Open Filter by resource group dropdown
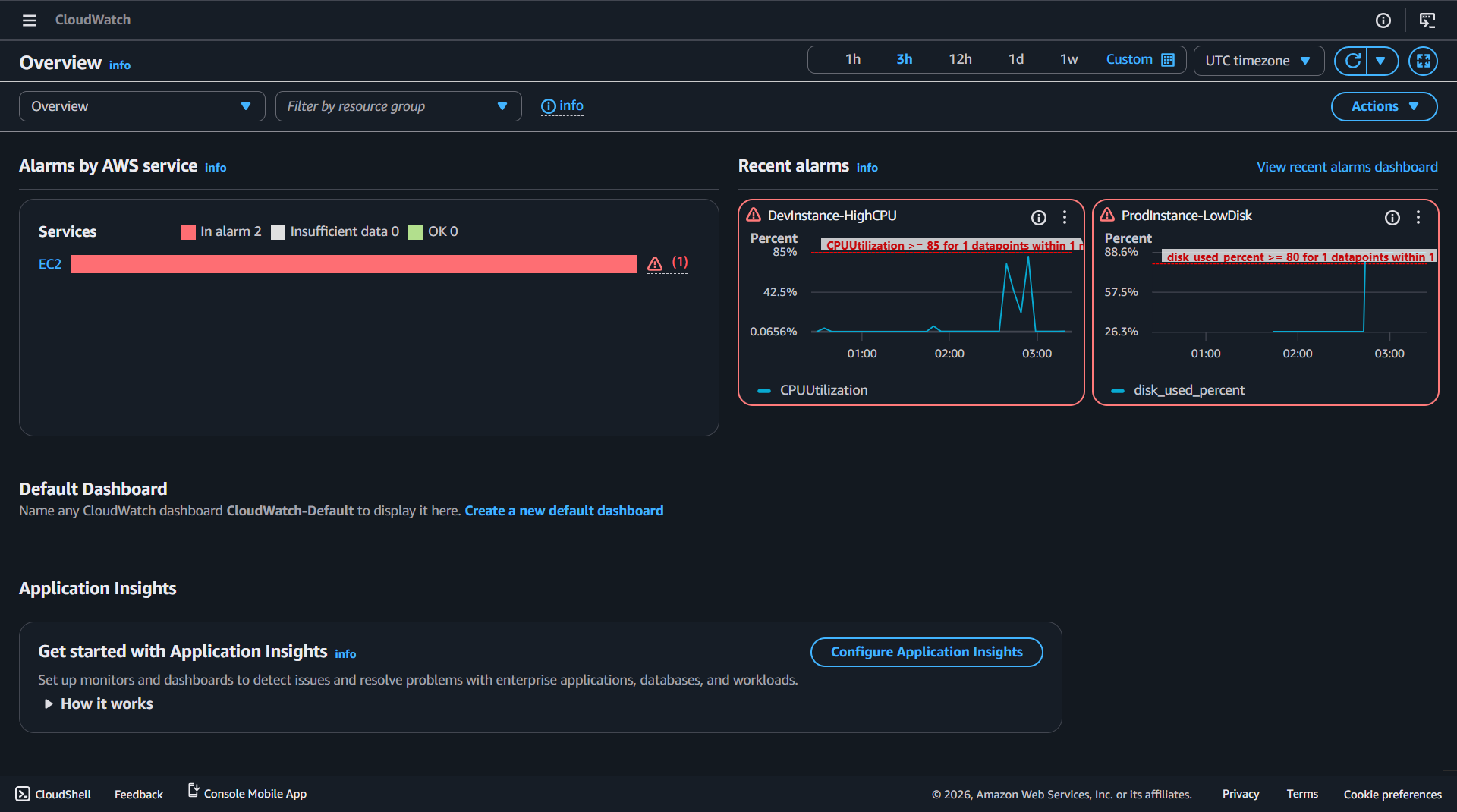 (x=398, y=106)
